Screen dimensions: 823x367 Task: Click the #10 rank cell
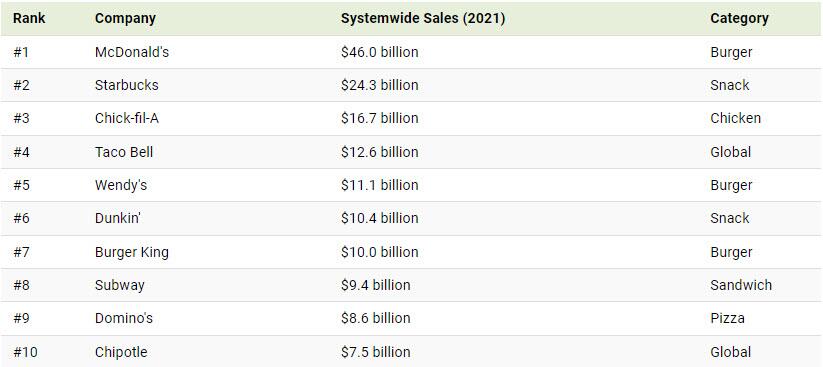(x=25, y=352)
